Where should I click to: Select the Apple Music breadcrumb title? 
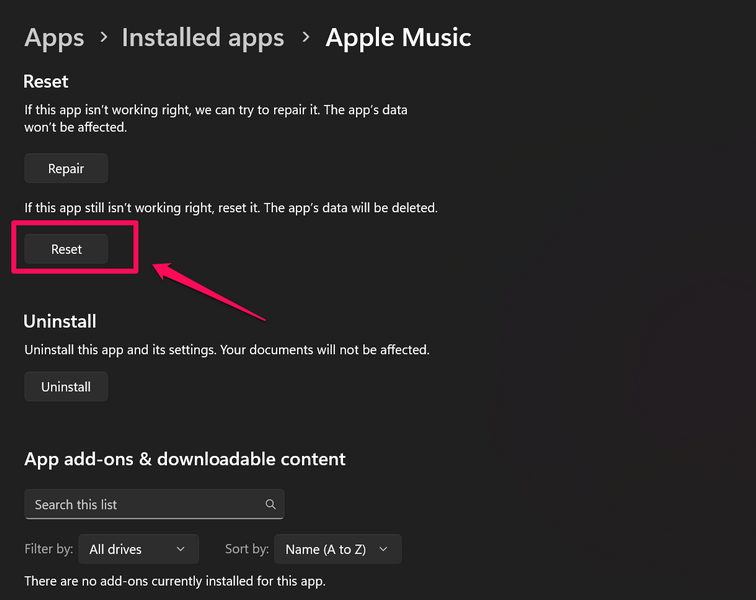click(x=398, y=38)
